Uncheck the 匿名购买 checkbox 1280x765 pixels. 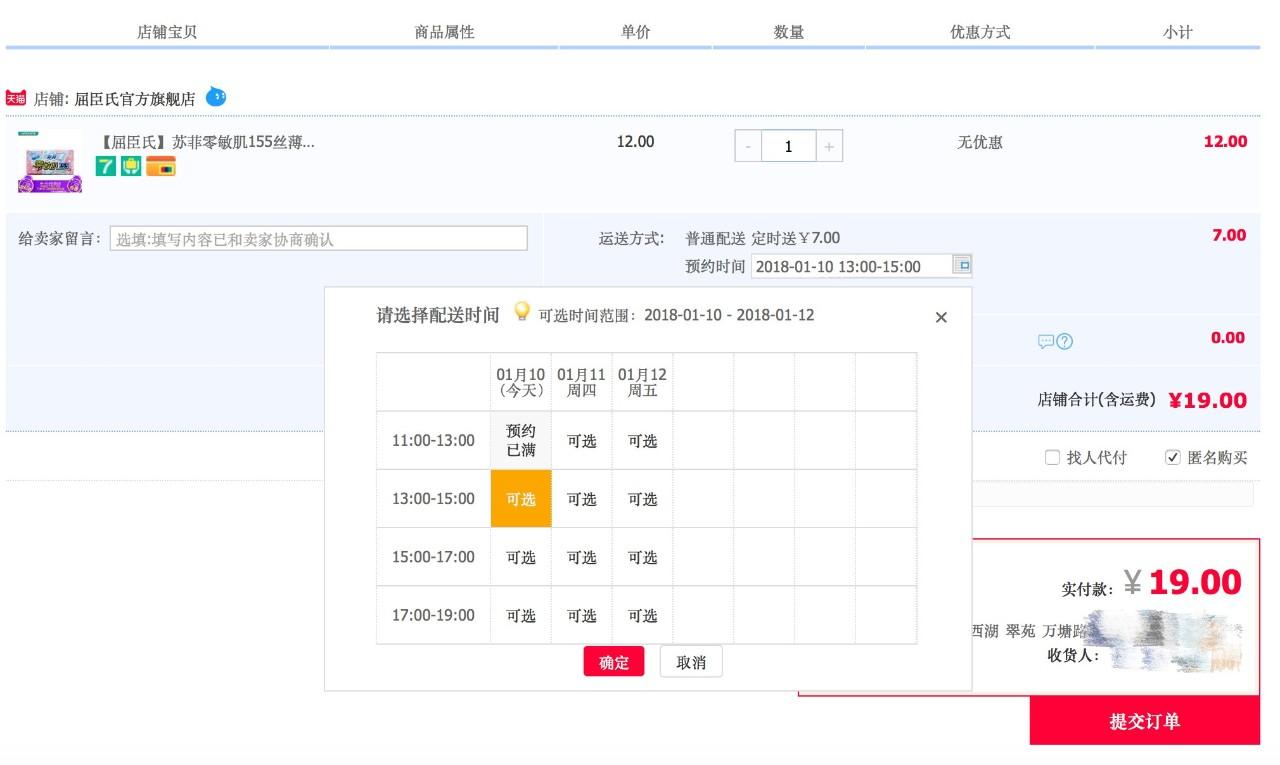click(x=1173, y=457)
